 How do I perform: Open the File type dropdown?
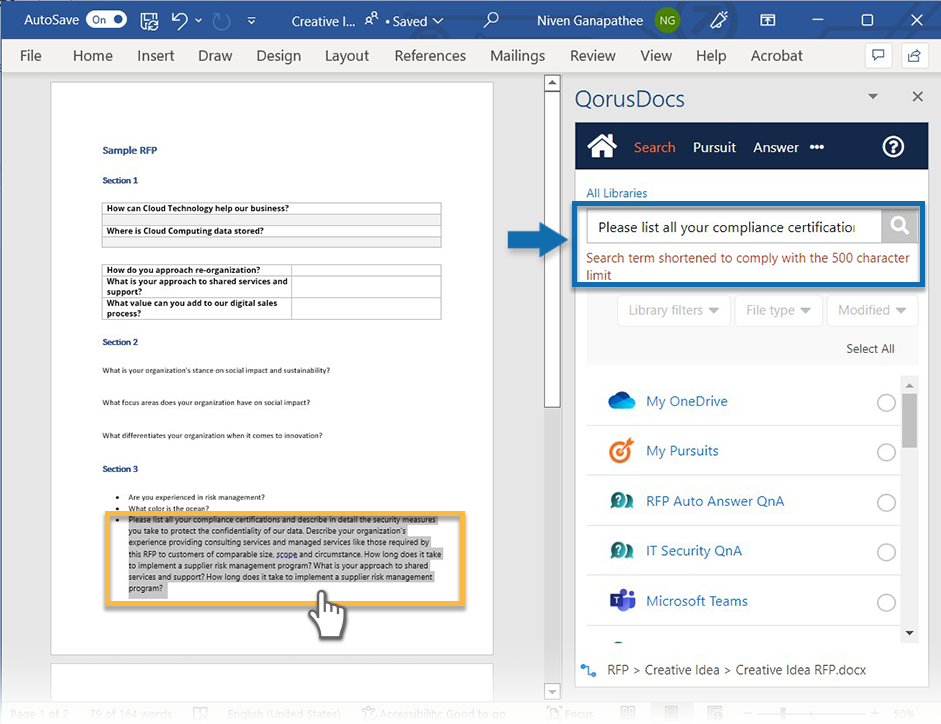[x=778, y=310]
